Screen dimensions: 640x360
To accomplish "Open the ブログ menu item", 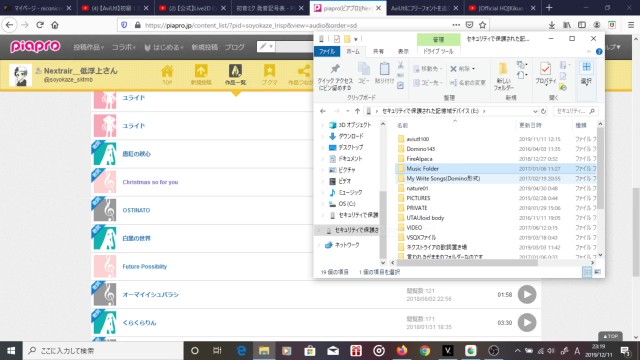I will pyautogui.click(x=235, y=47).
